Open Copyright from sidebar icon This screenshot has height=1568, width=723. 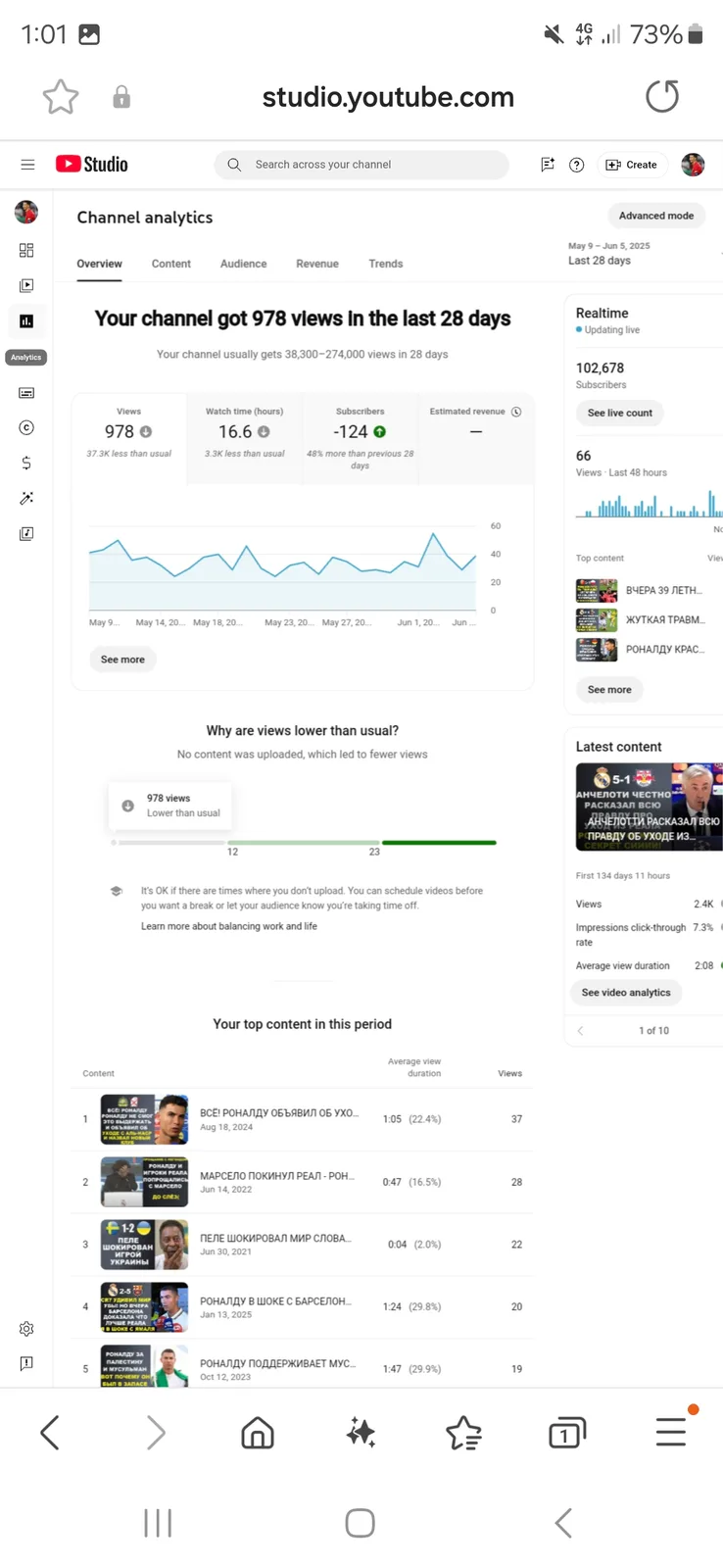pyautogui.click(x=26, y=427)
